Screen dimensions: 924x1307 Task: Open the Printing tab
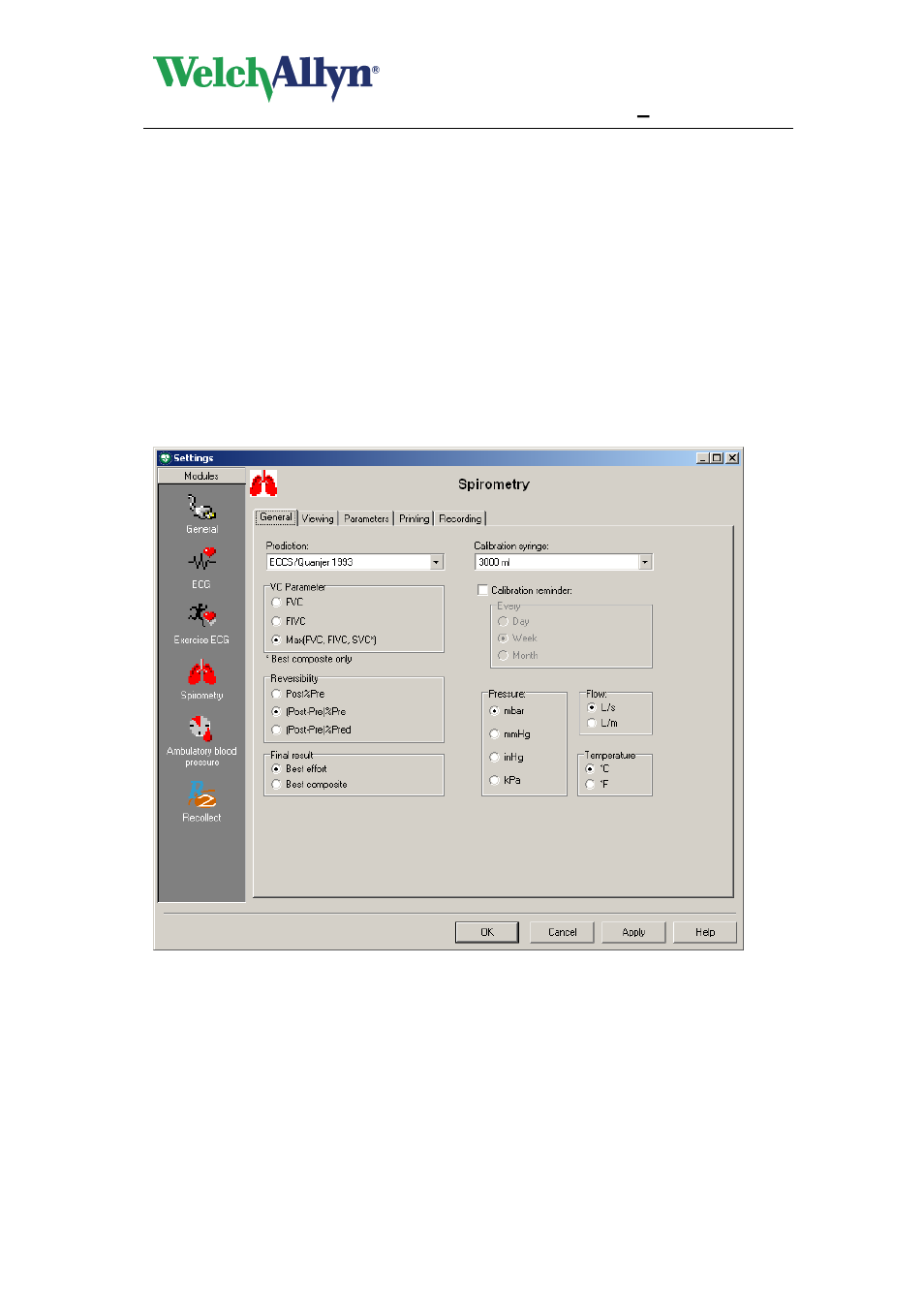tap(414, 518)
